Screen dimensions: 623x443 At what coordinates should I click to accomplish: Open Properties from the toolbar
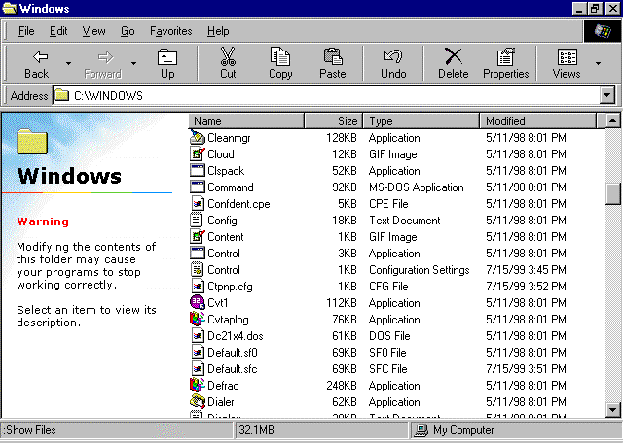[506, 57]
